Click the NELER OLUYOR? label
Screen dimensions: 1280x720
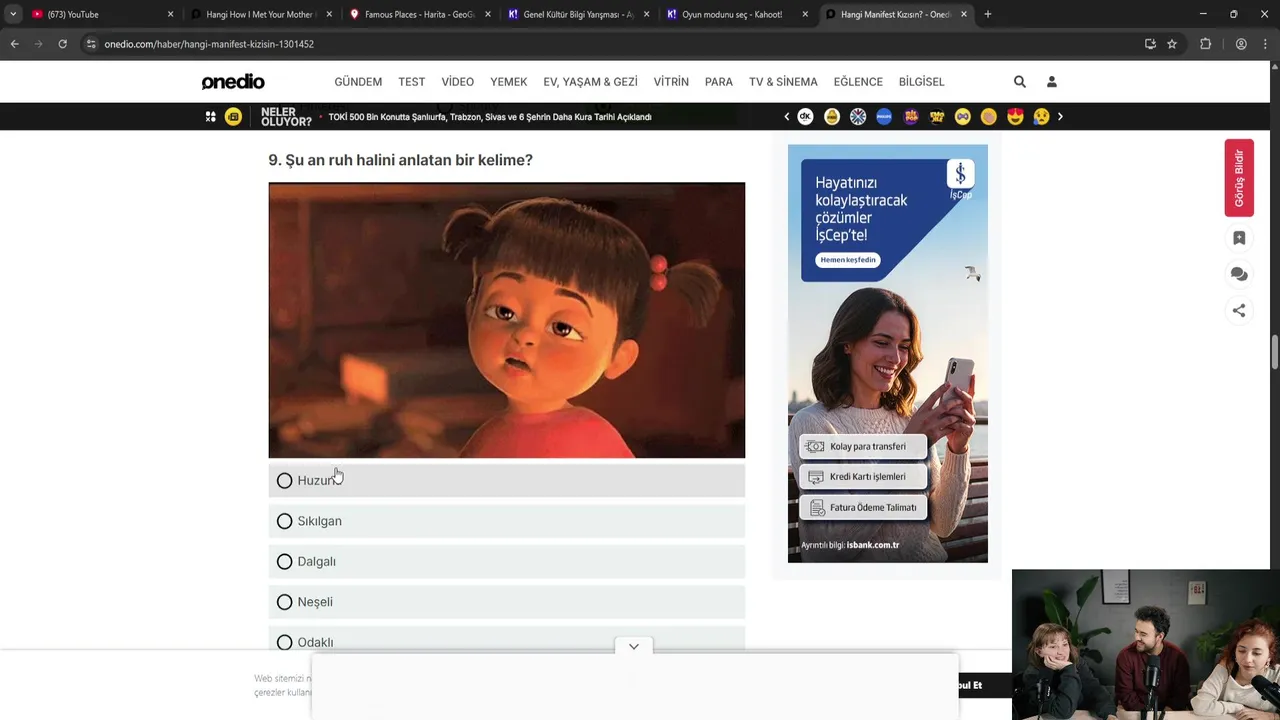coord(286,117)
